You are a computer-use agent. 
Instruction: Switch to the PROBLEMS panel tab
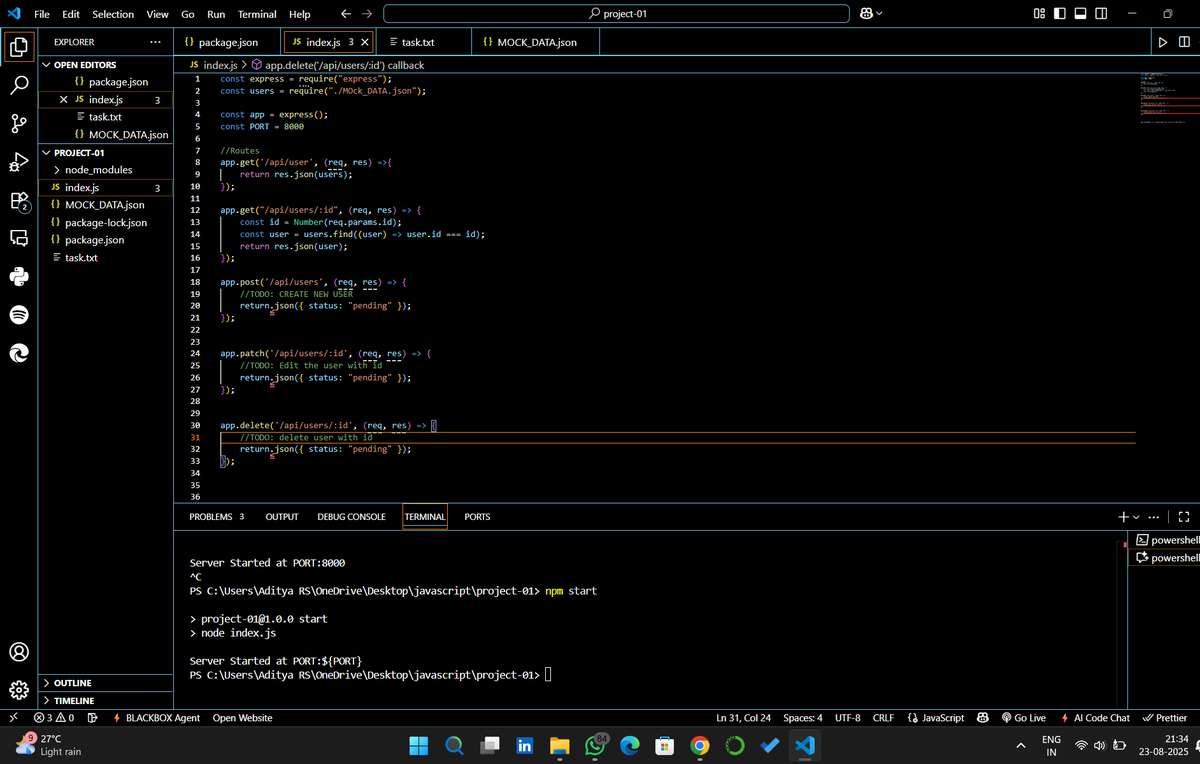coord(216,517)
